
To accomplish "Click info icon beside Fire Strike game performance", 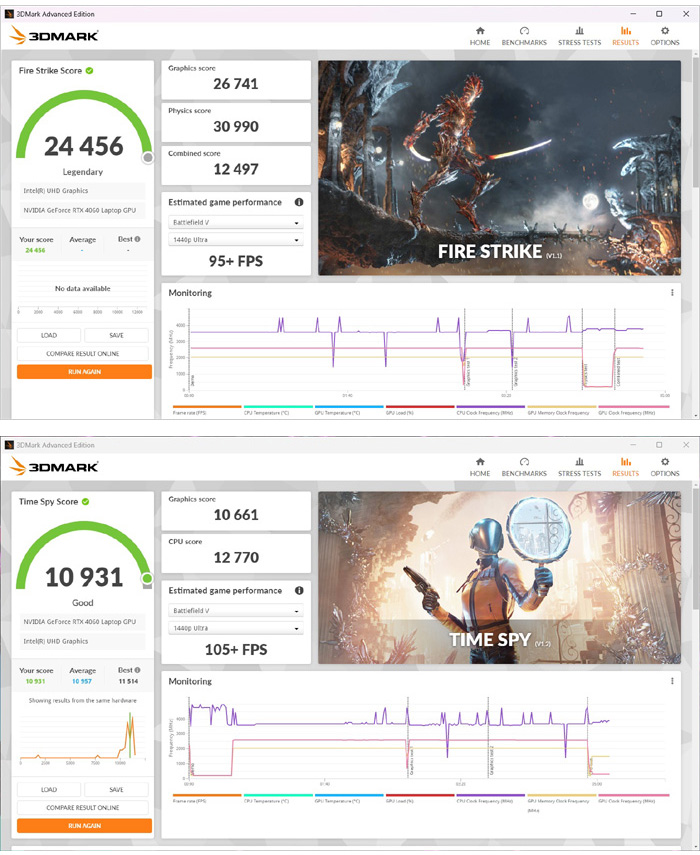I will point(299,202).
